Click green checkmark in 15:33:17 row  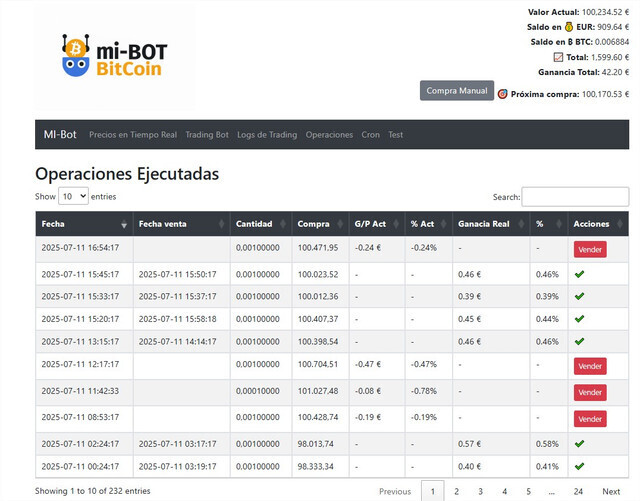click(579, 296)
